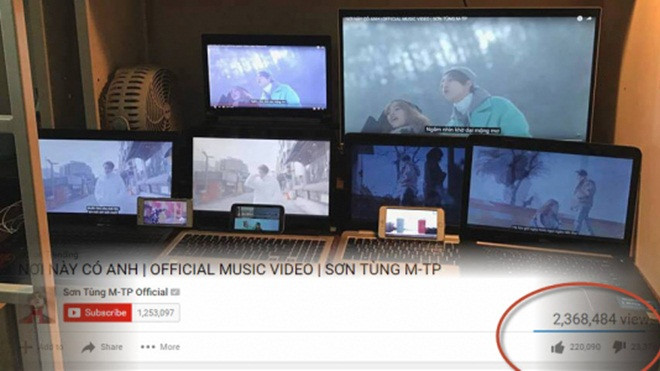
Task: Click the 2,368,484 views count
Action: coord(604,320)
